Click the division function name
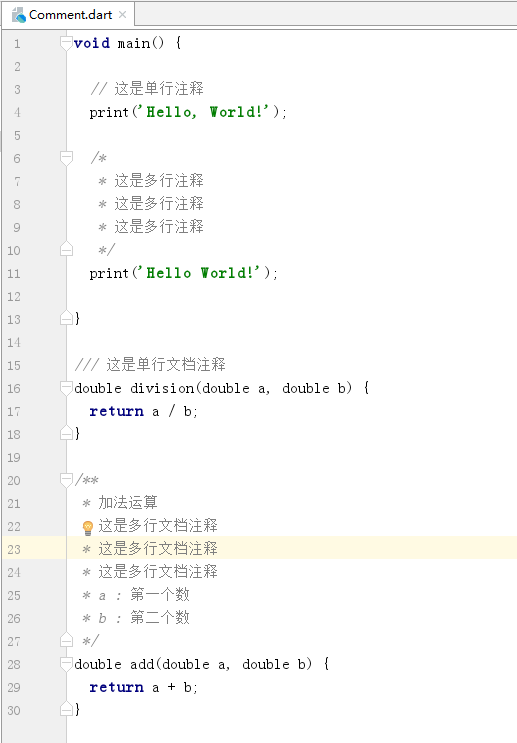The height and width of the screenshot is (743, 517). (162, 388)
